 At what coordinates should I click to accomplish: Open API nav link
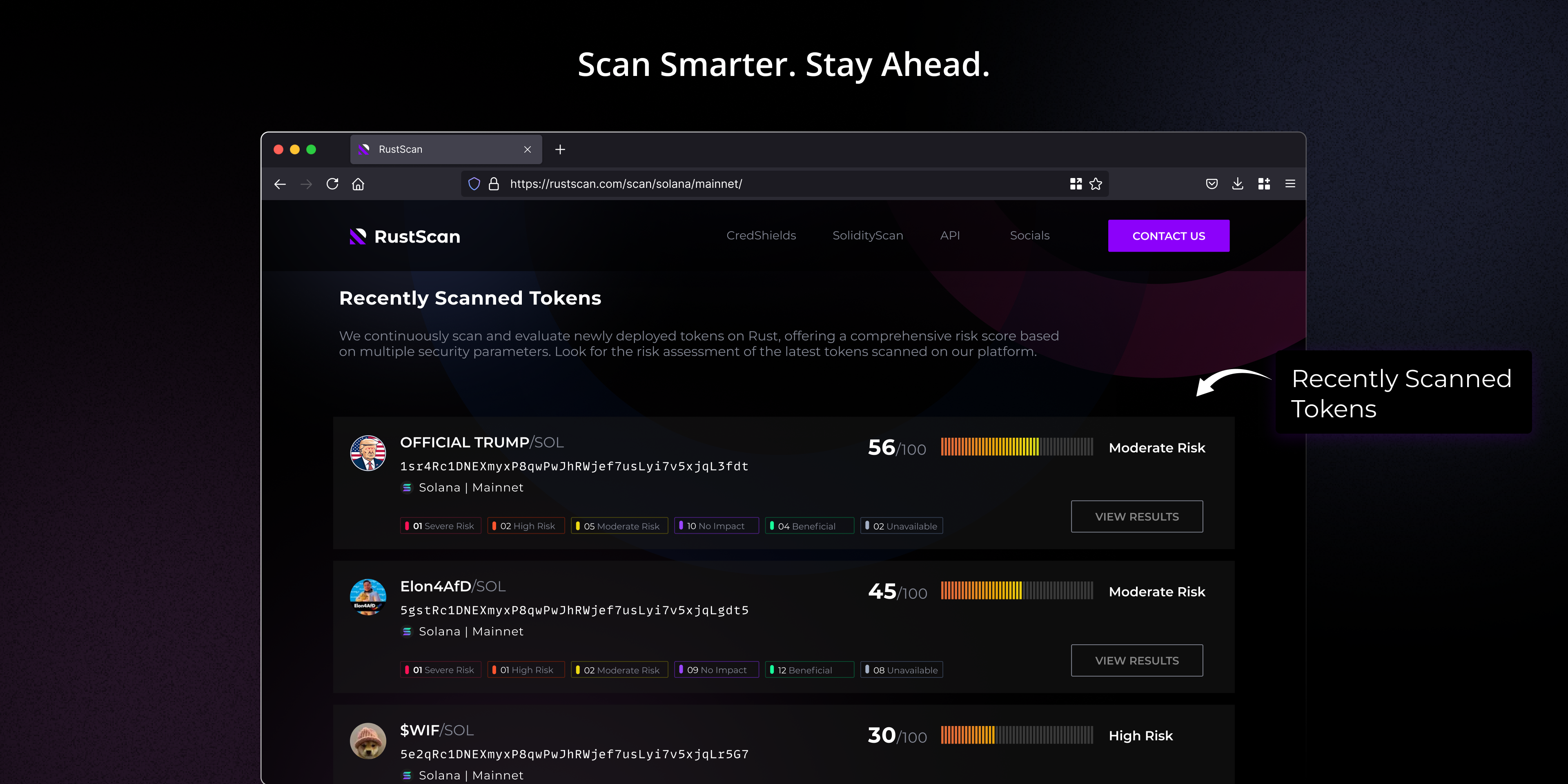[949, 236]
